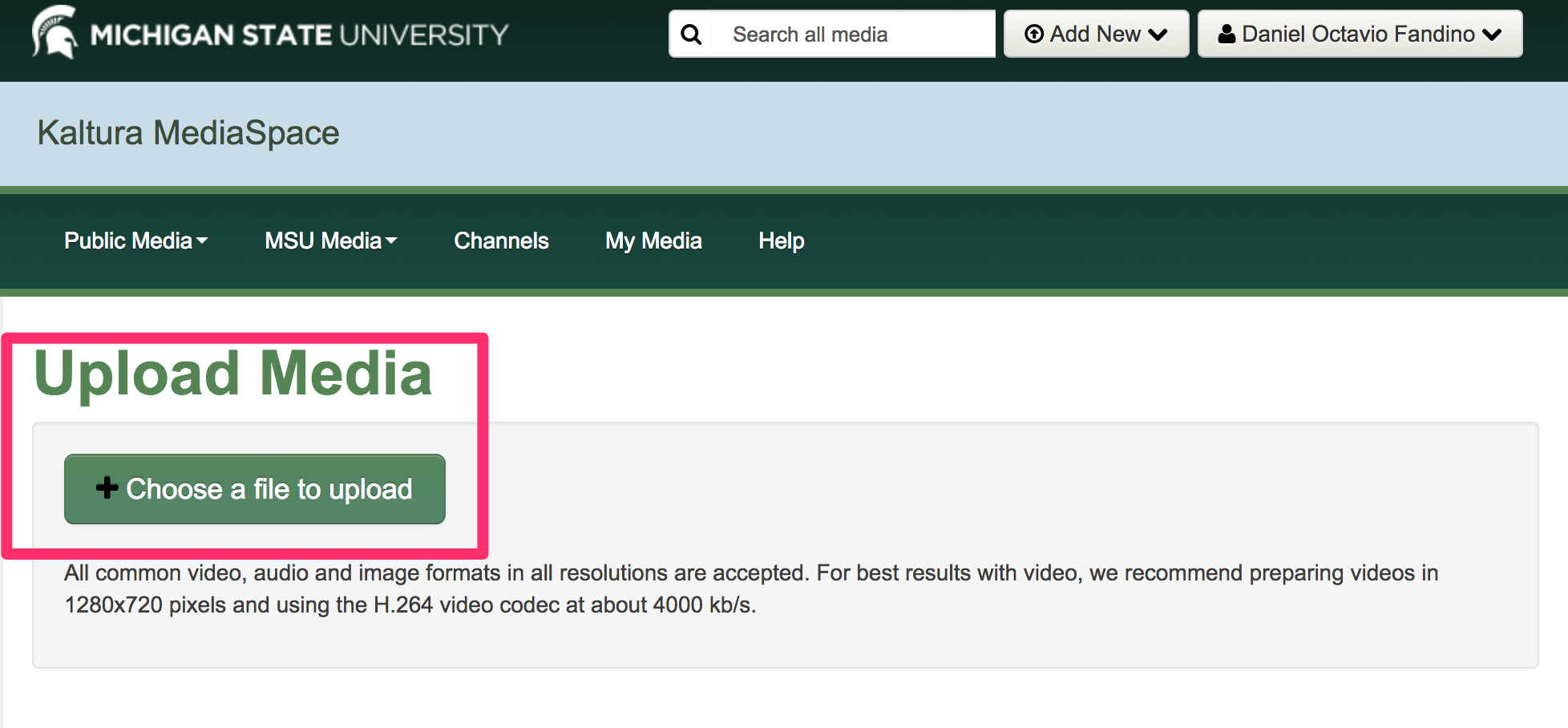Click the Kaltura MediaSpace title link

tap(188, 132)
